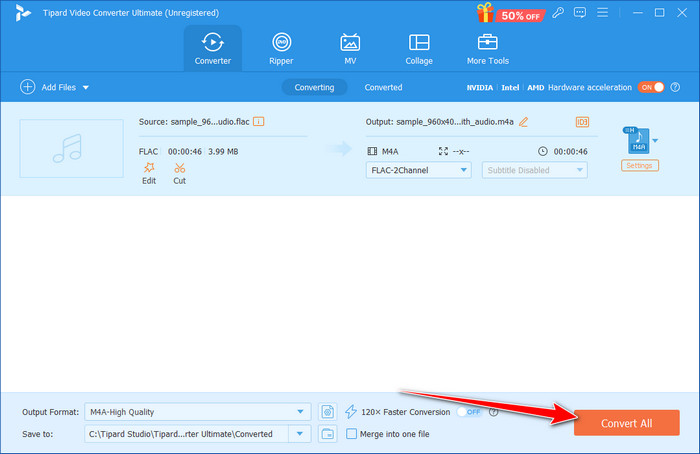Switch to the Collage tab
The image size is (700, 454).
[x=419, y=48]
